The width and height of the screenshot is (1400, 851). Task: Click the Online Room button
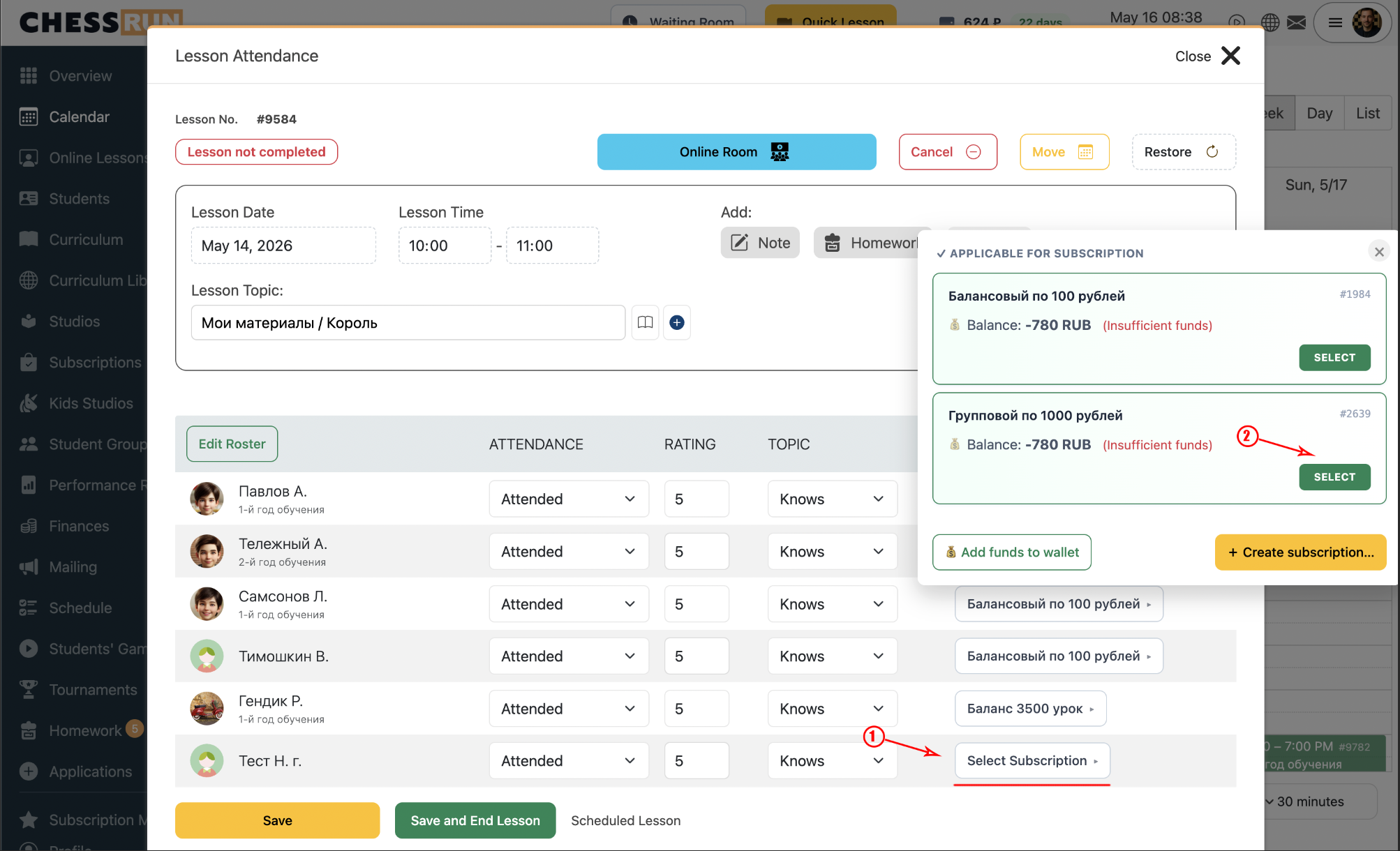point(736,152)
